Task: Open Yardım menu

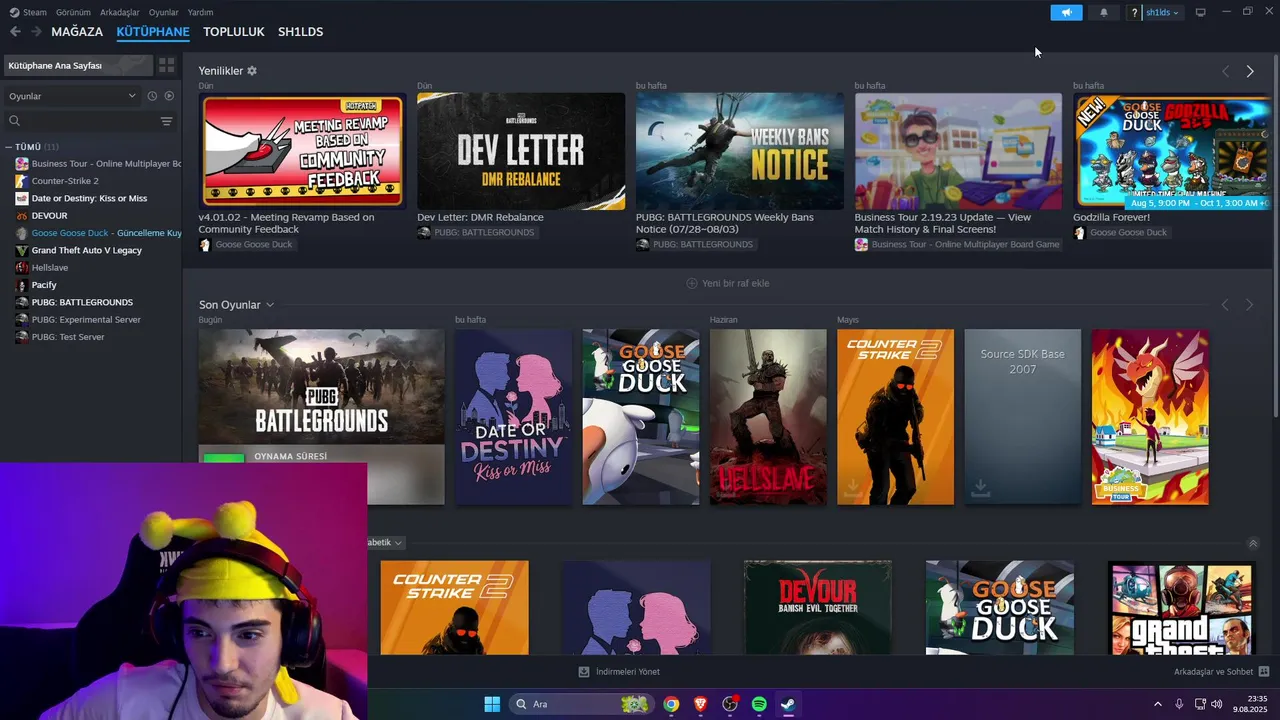Action: pos(200,12)
